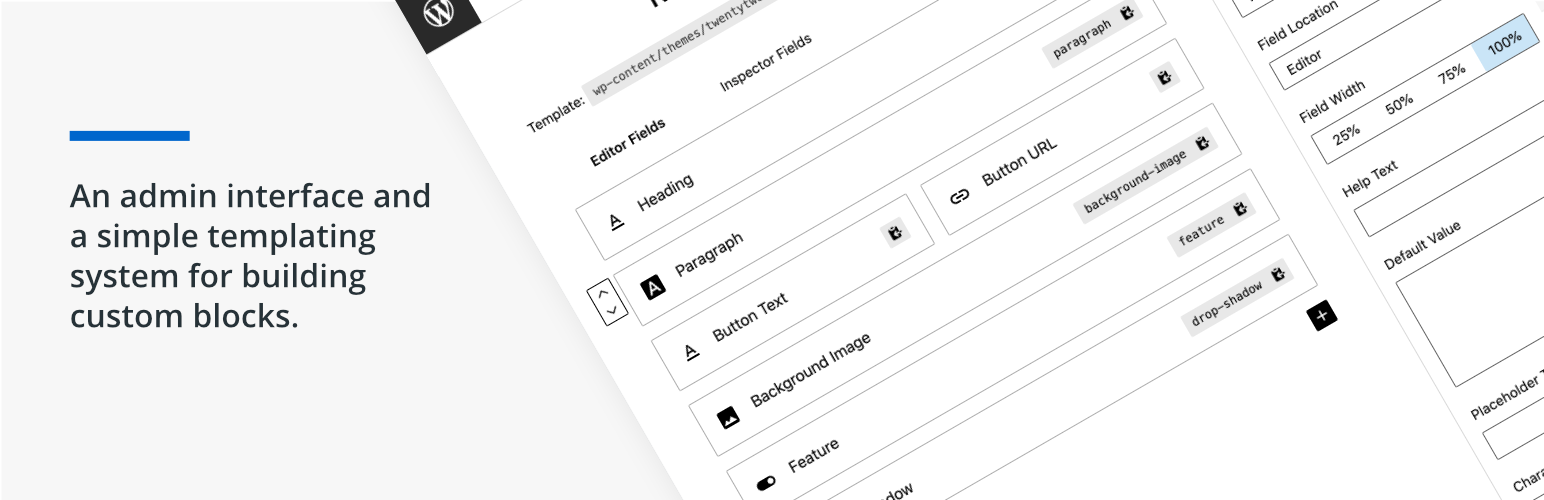Viewport: 1544px width, 500px height.
Task: Copy the paragraph slug using its clipboard icon
Action: (1126, 14)
